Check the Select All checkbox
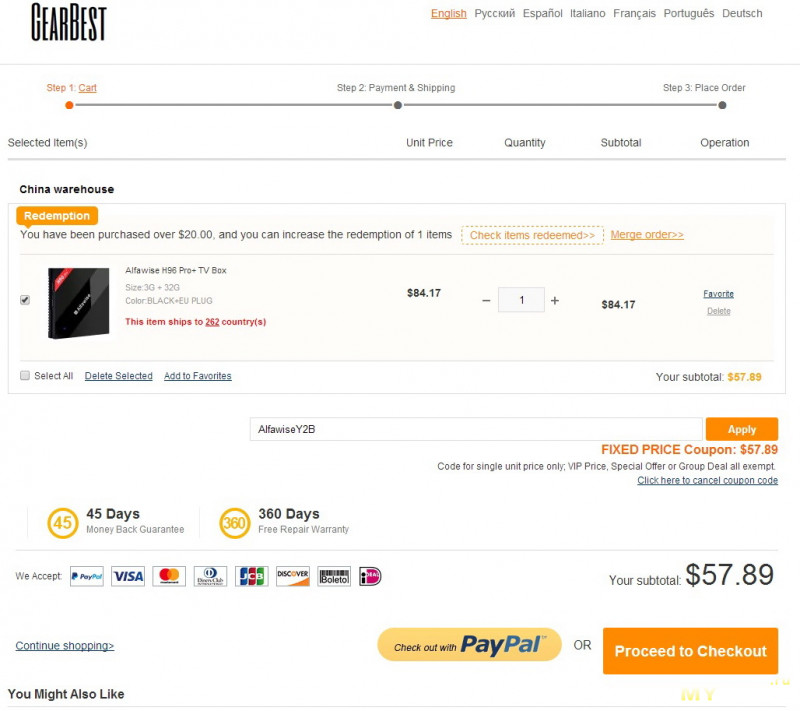The image size is (800, 711). pyautogui.click(x=25, y=375)
